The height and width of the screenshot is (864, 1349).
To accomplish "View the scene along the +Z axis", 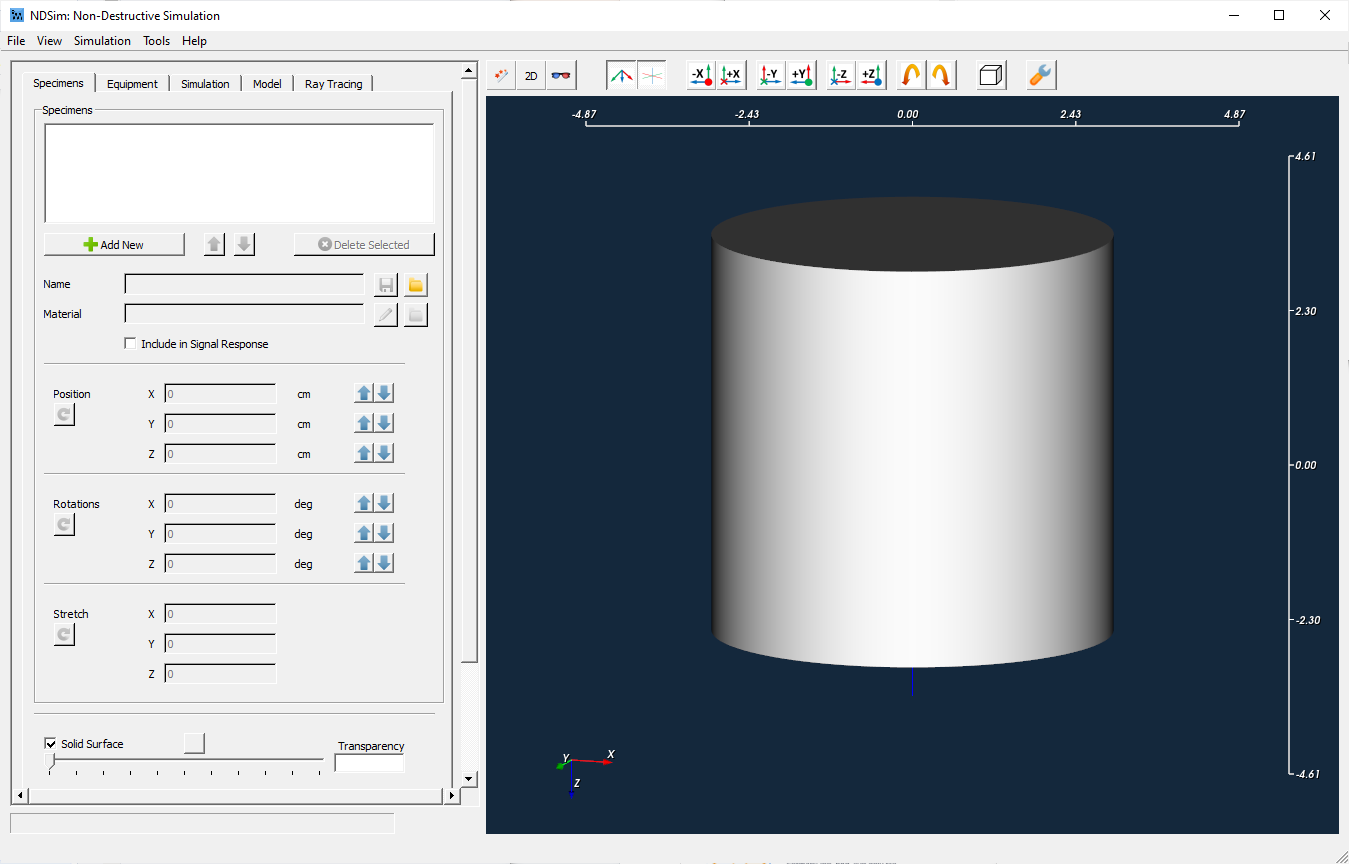I will (870, 75).
